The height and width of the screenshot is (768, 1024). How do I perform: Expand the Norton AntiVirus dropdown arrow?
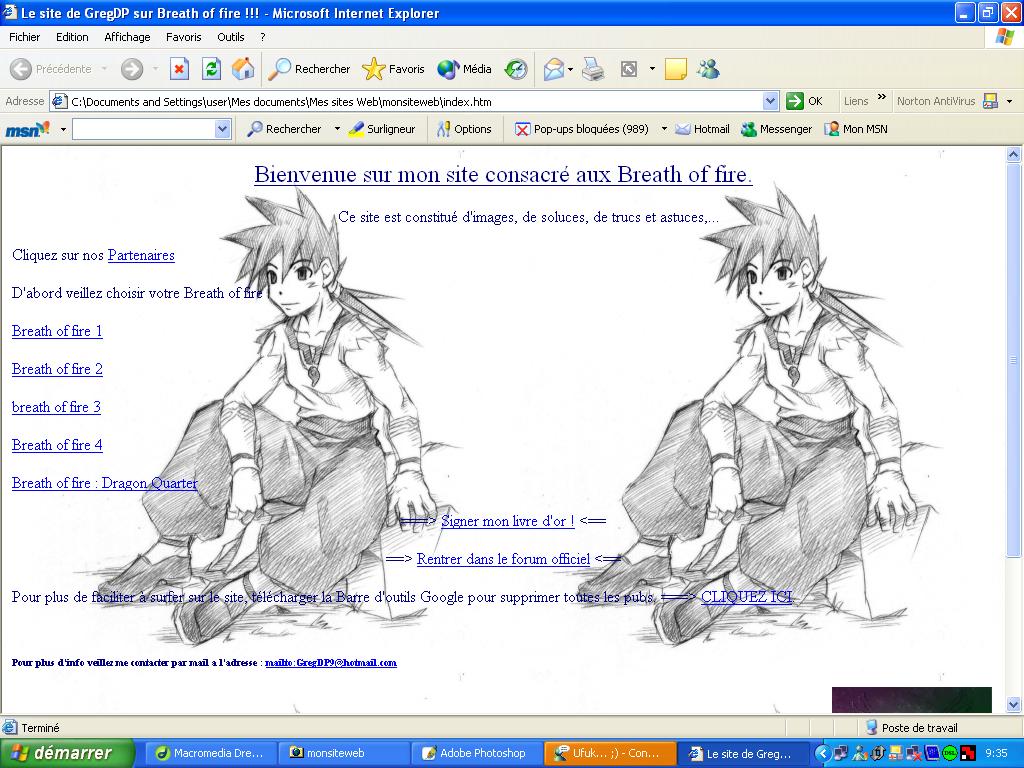click(1010, 101)
